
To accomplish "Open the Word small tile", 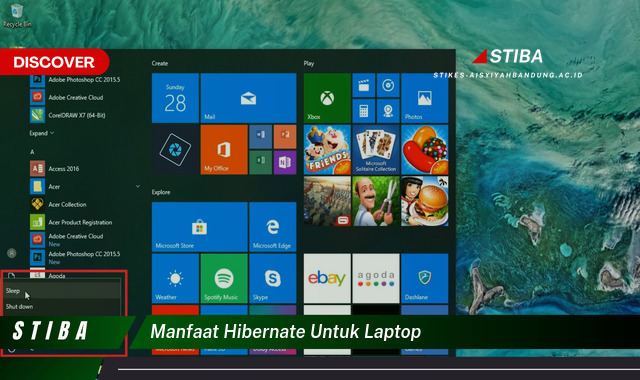I will [260, 137].
